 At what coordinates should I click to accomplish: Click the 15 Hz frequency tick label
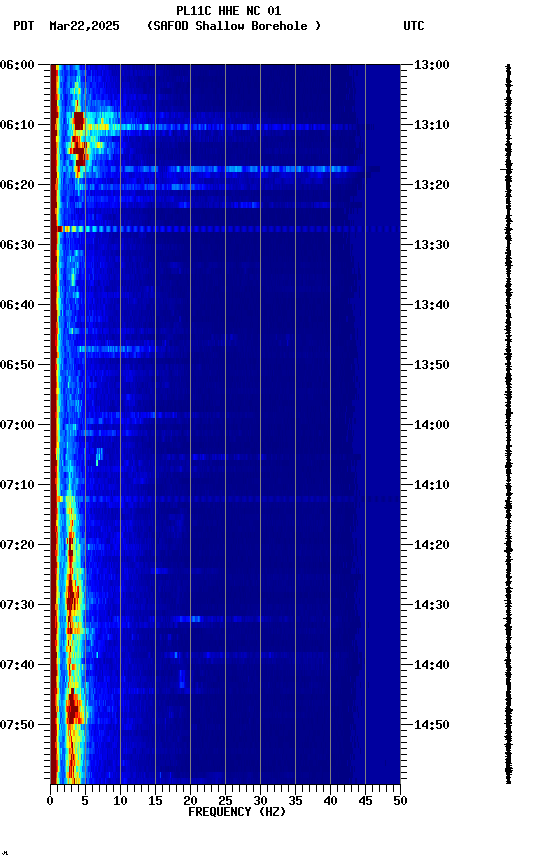155,801
